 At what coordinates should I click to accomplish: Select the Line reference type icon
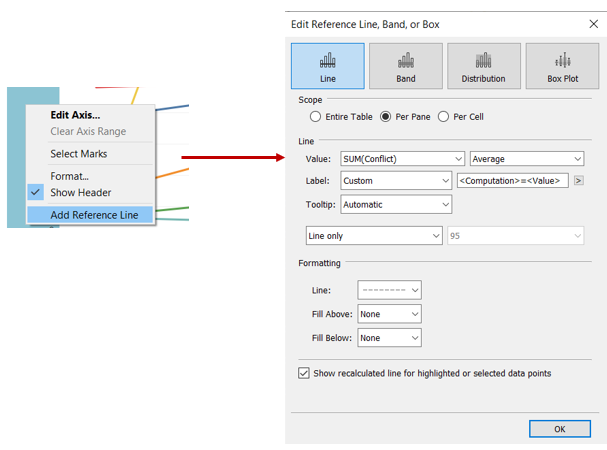pos(327,65)
